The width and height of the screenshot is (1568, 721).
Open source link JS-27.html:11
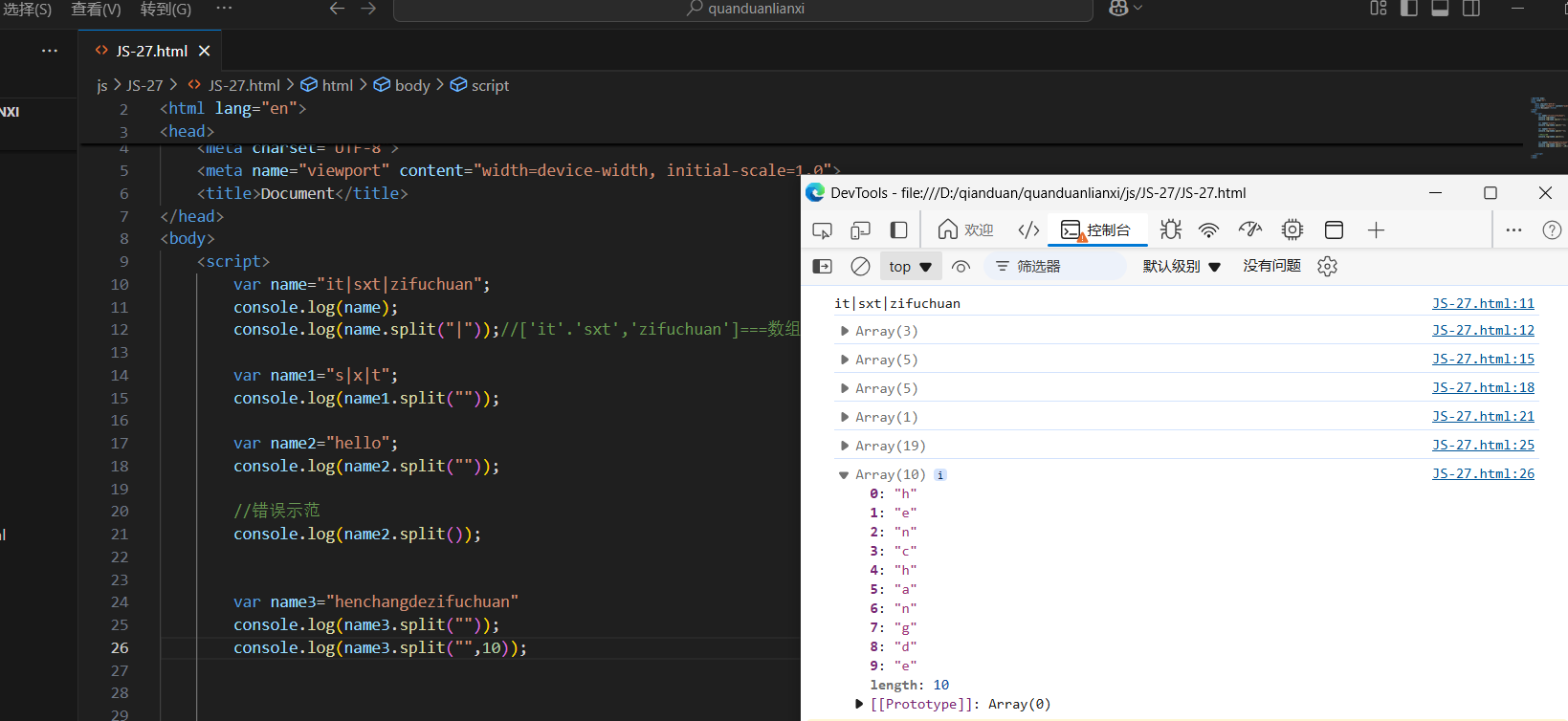pos(1483,303)
